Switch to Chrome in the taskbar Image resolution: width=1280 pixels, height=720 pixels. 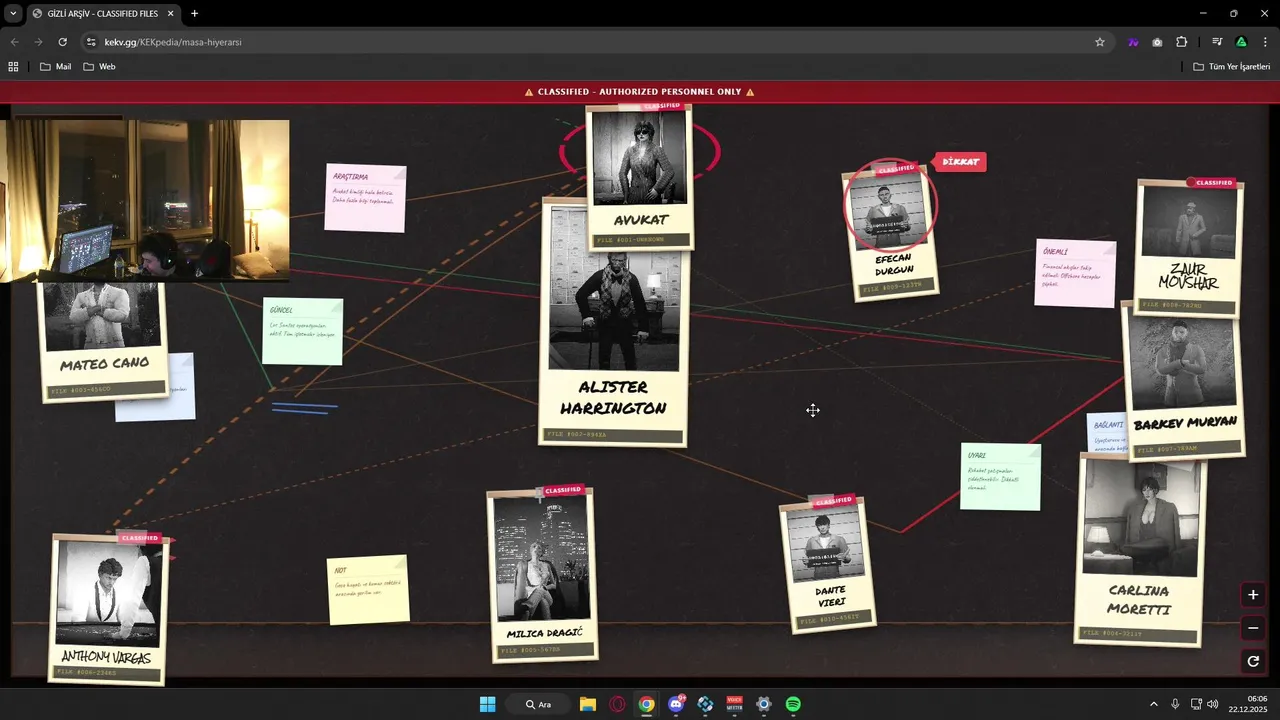point(647,704)
